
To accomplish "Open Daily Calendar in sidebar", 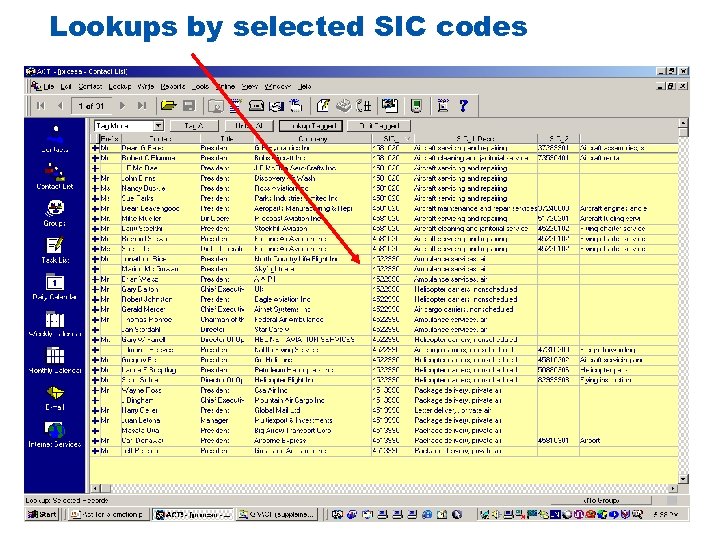I will click(x=55, y=287).
